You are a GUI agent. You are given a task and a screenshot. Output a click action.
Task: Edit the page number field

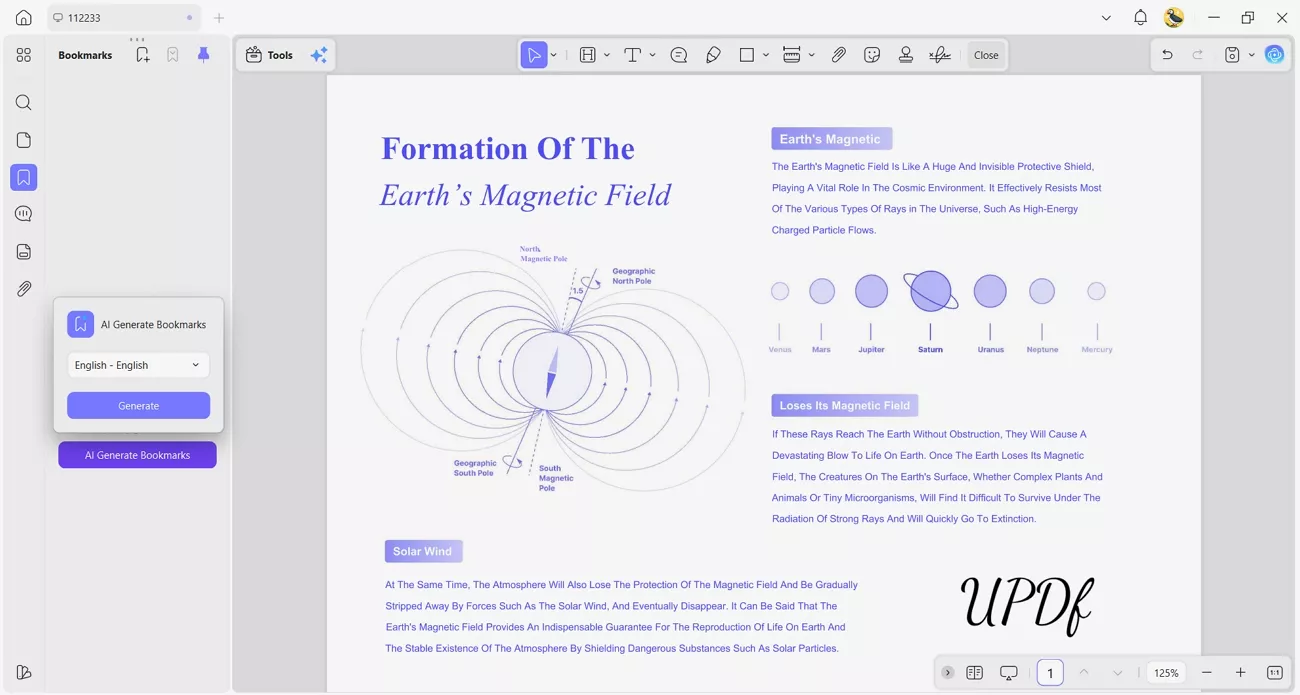coord(1050,672)
